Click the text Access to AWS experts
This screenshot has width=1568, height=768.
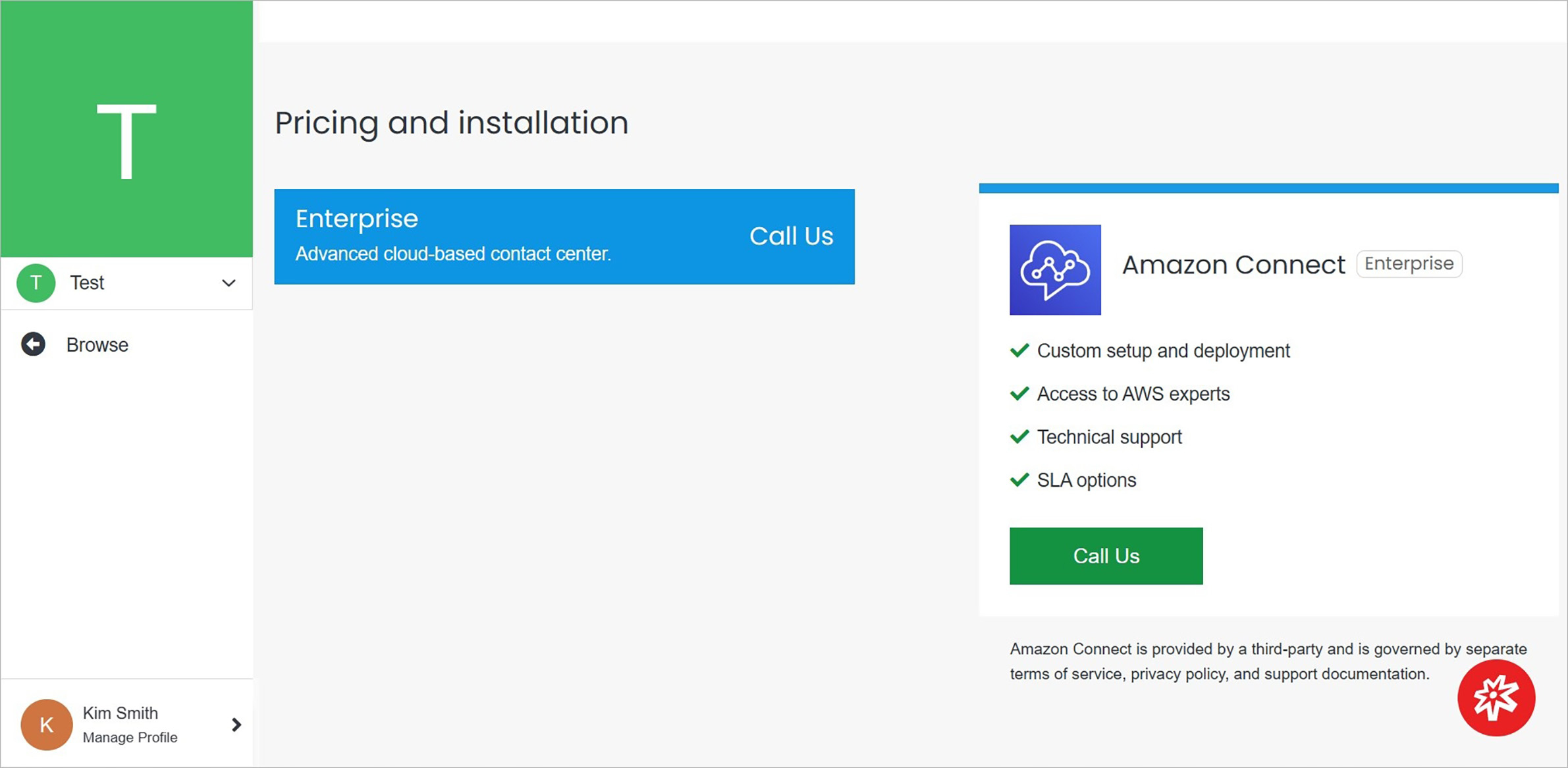(1133, 394)
